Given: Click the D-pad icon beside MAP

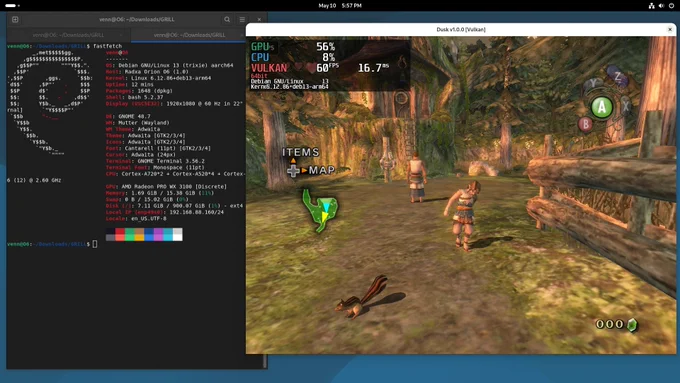Looking at the screenshot, I should 293,171.
